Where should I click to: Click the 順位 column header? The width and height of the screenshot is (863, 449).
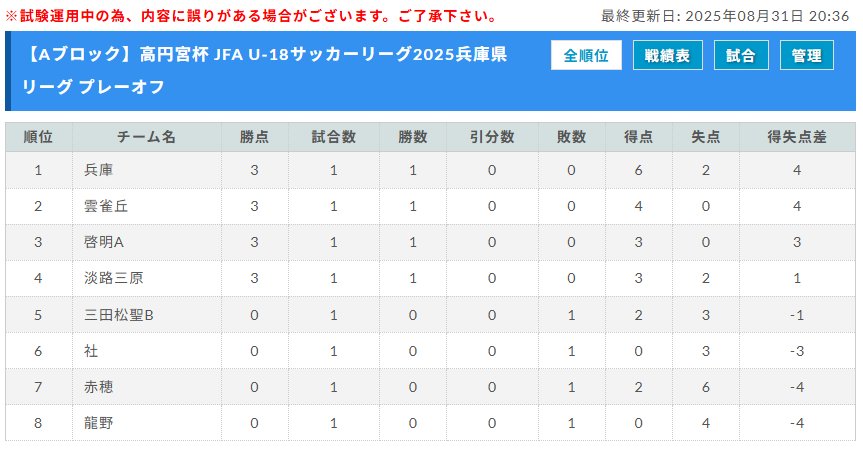tap(39, 137)
